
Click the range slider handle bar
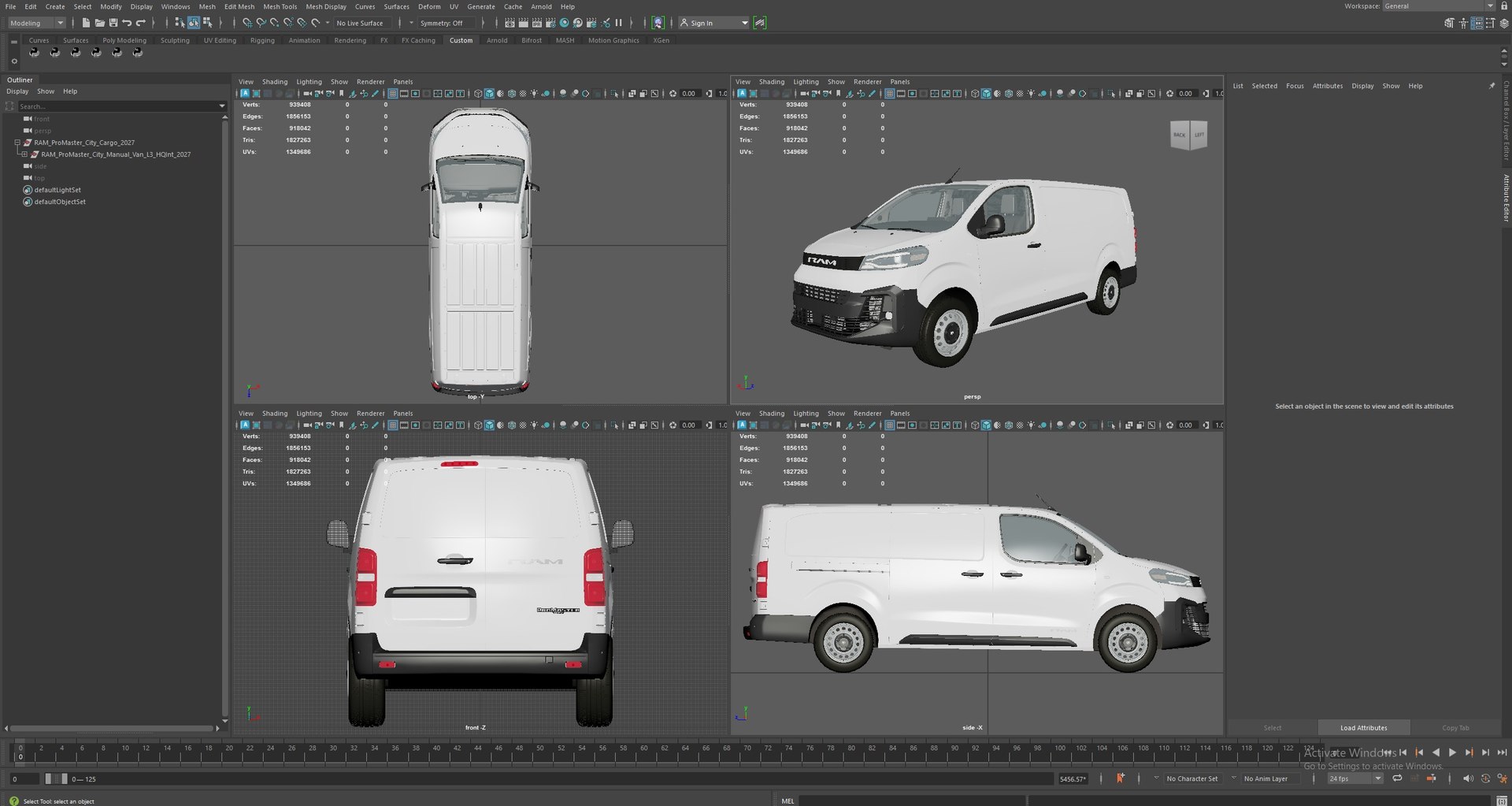pos(56,778)
